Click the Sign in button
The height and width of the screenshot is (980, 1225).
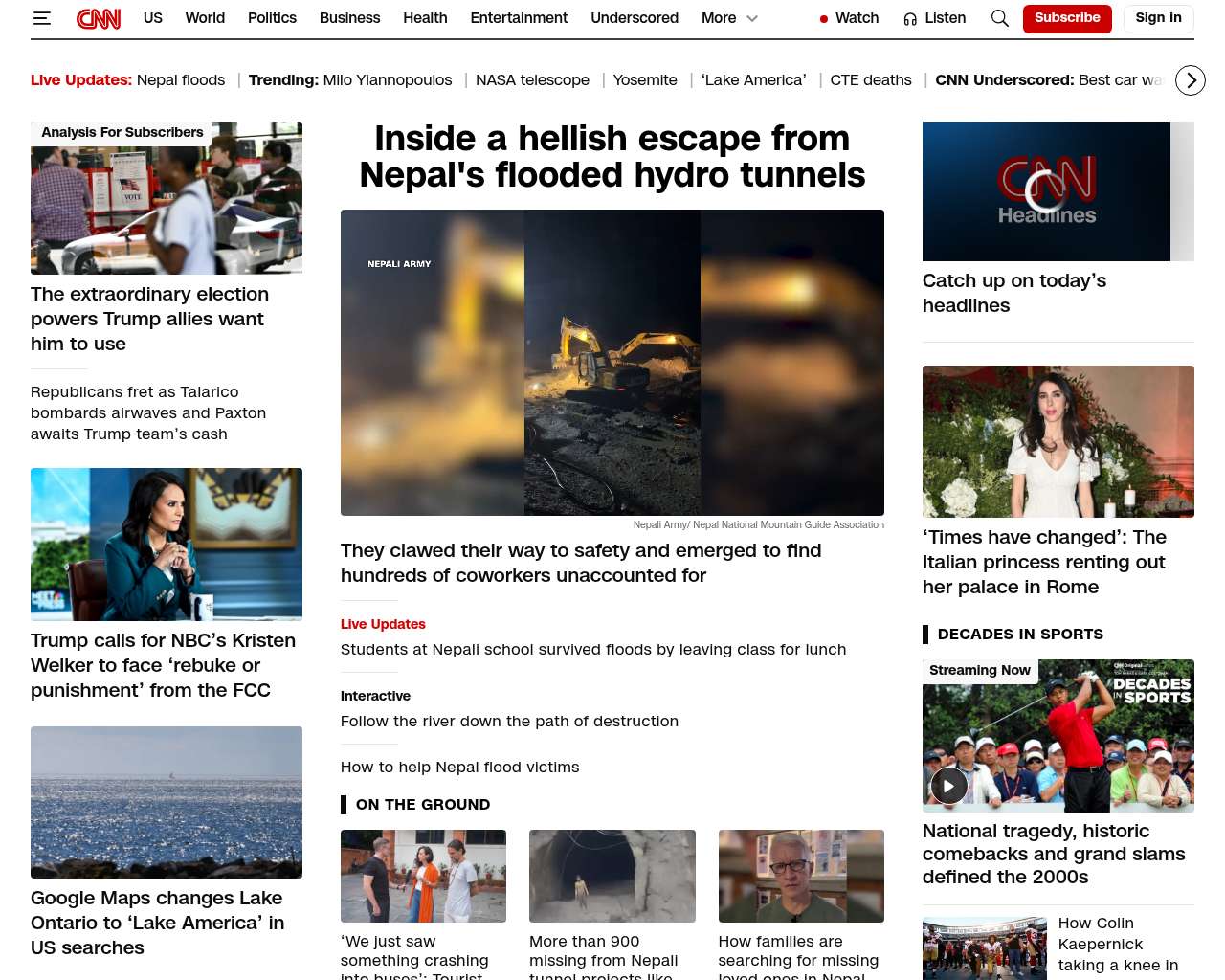pyautogui.click(x=1158, y=18)
